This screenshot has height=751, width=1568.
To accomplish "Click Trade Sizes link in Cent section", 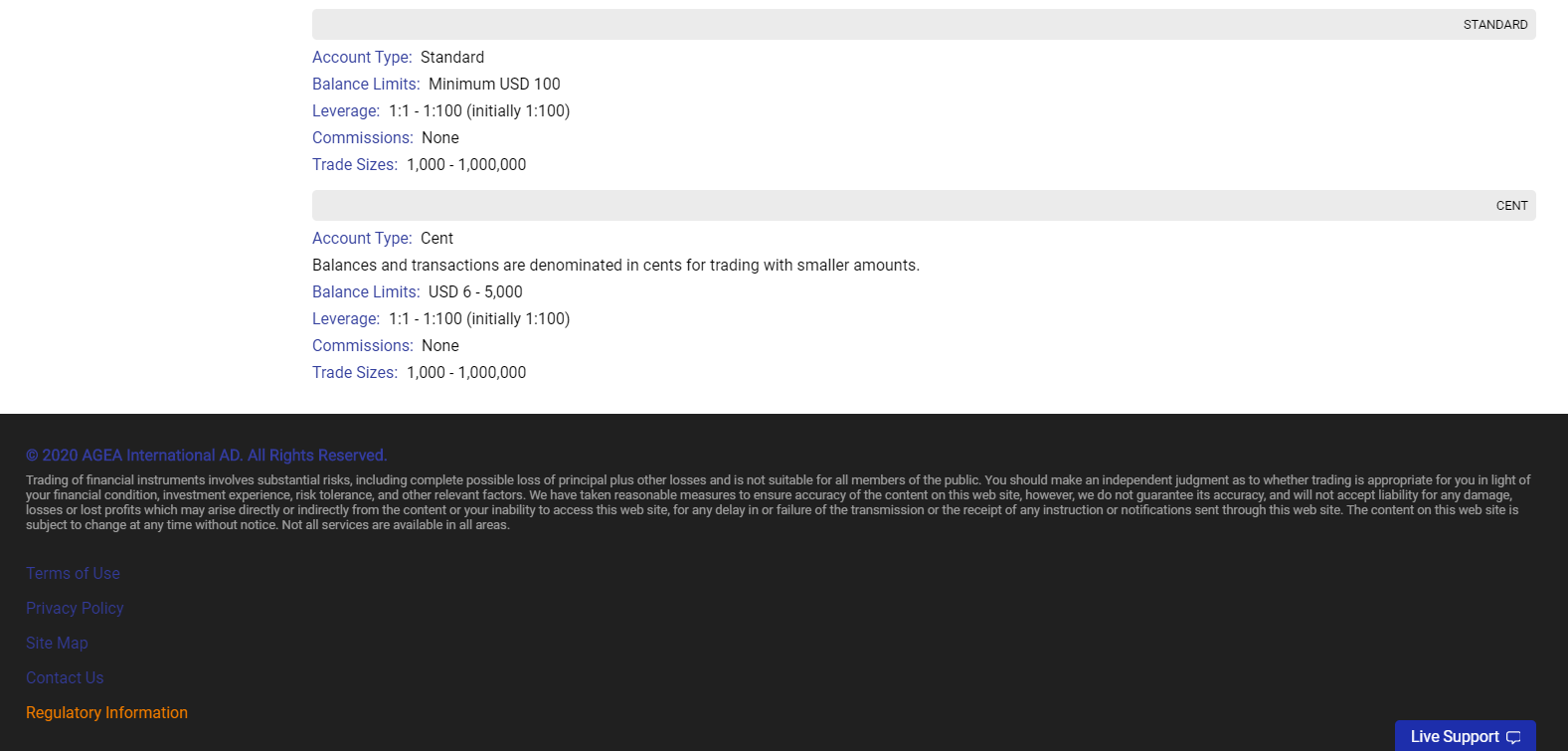I will [355, 373].
